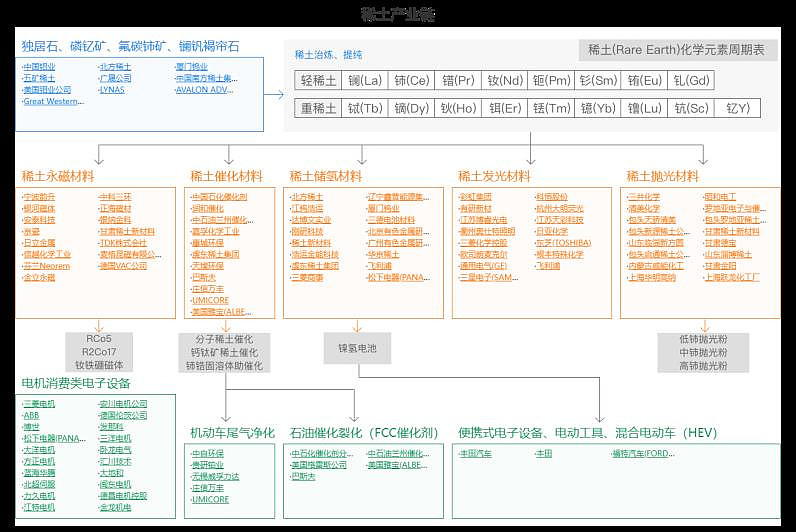Viewport: 796px width, 532px height.
Task: Click the 卧龙电气 link
Action: (115, 450)
